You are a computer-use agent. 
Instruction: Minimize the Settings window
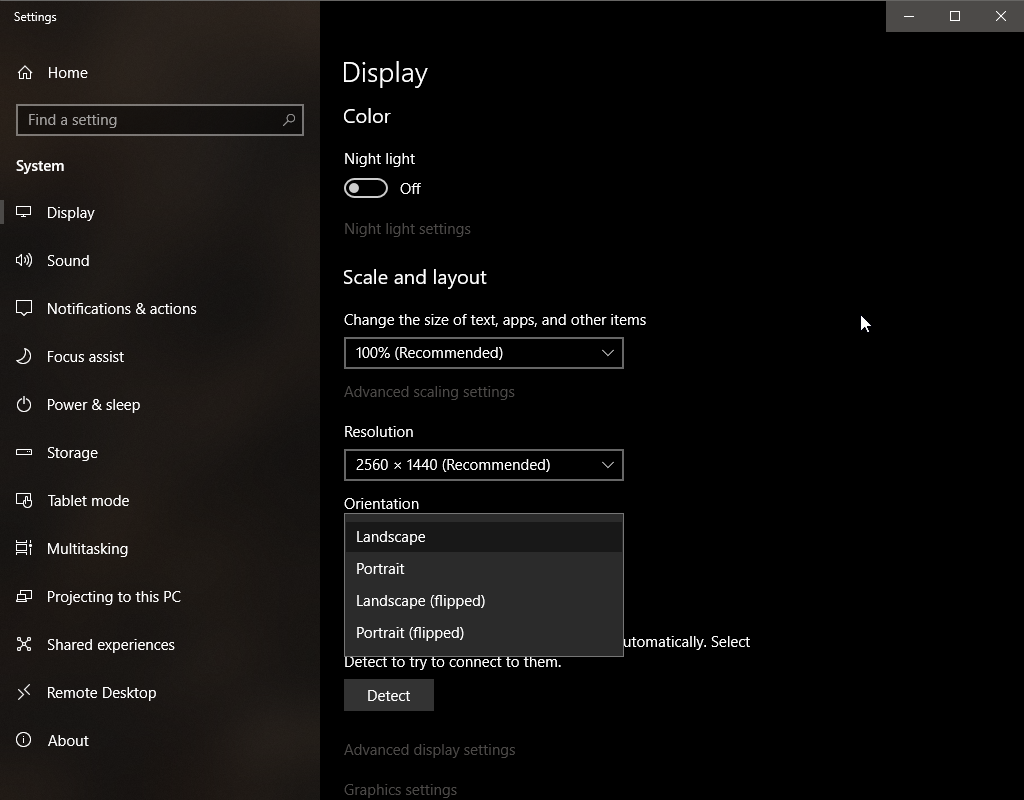(908, 16)
